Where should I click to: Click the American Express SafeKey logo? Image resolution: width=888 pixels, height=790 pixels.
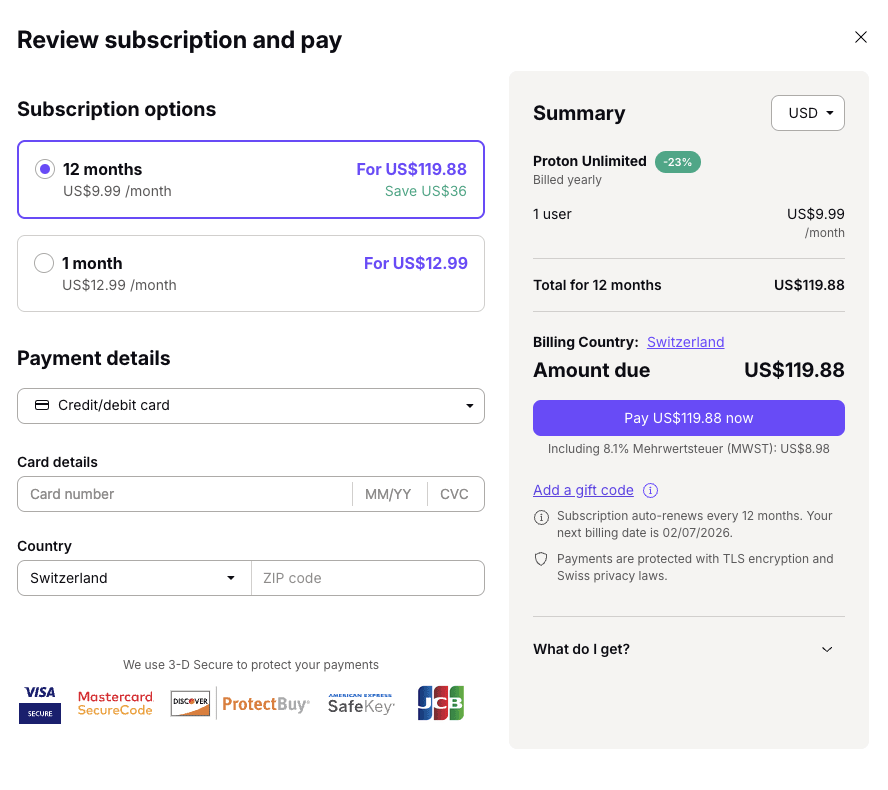[361, 703]
